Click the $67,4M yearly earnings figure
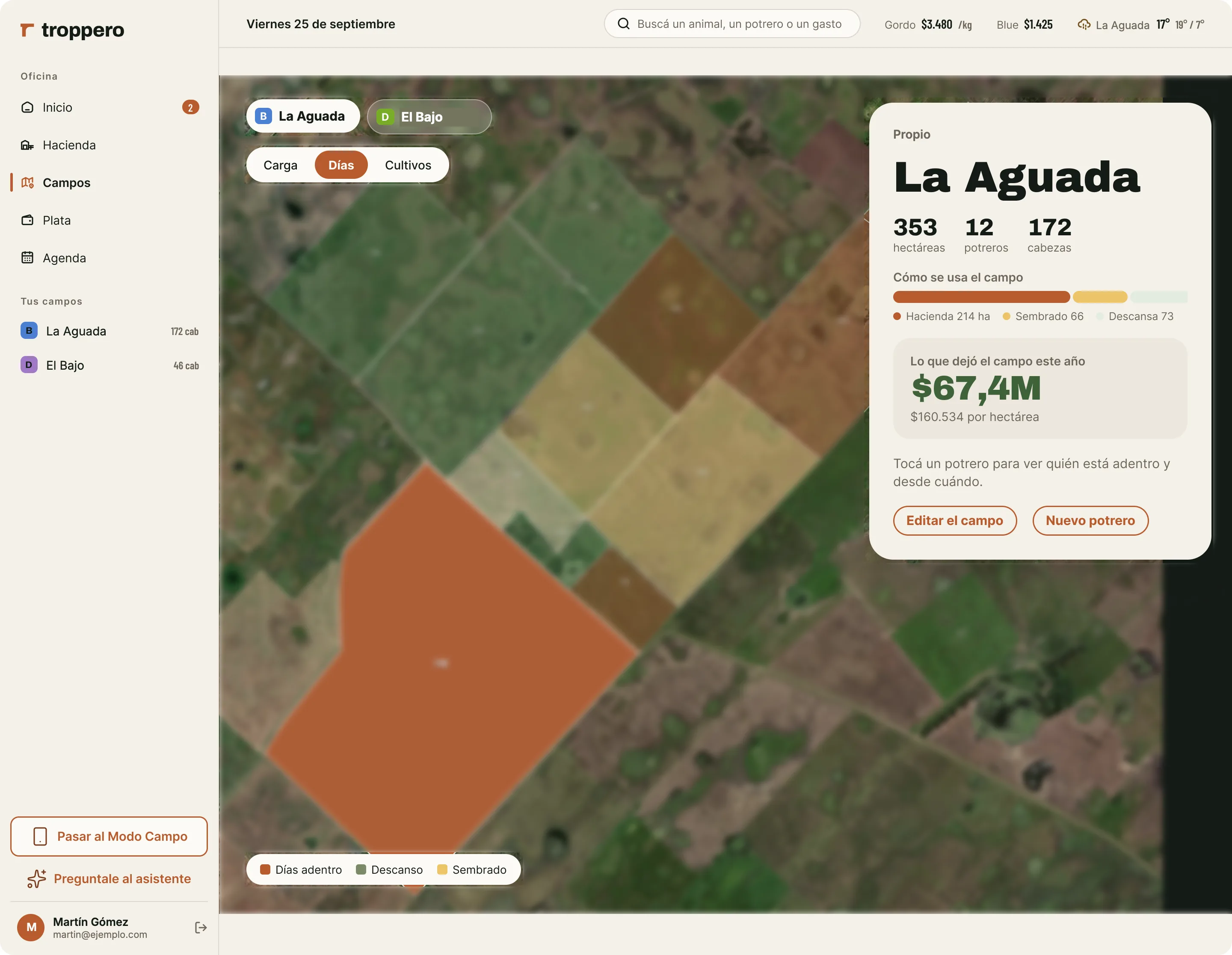Screen dimensions: 1232x955 pos(976,388)
